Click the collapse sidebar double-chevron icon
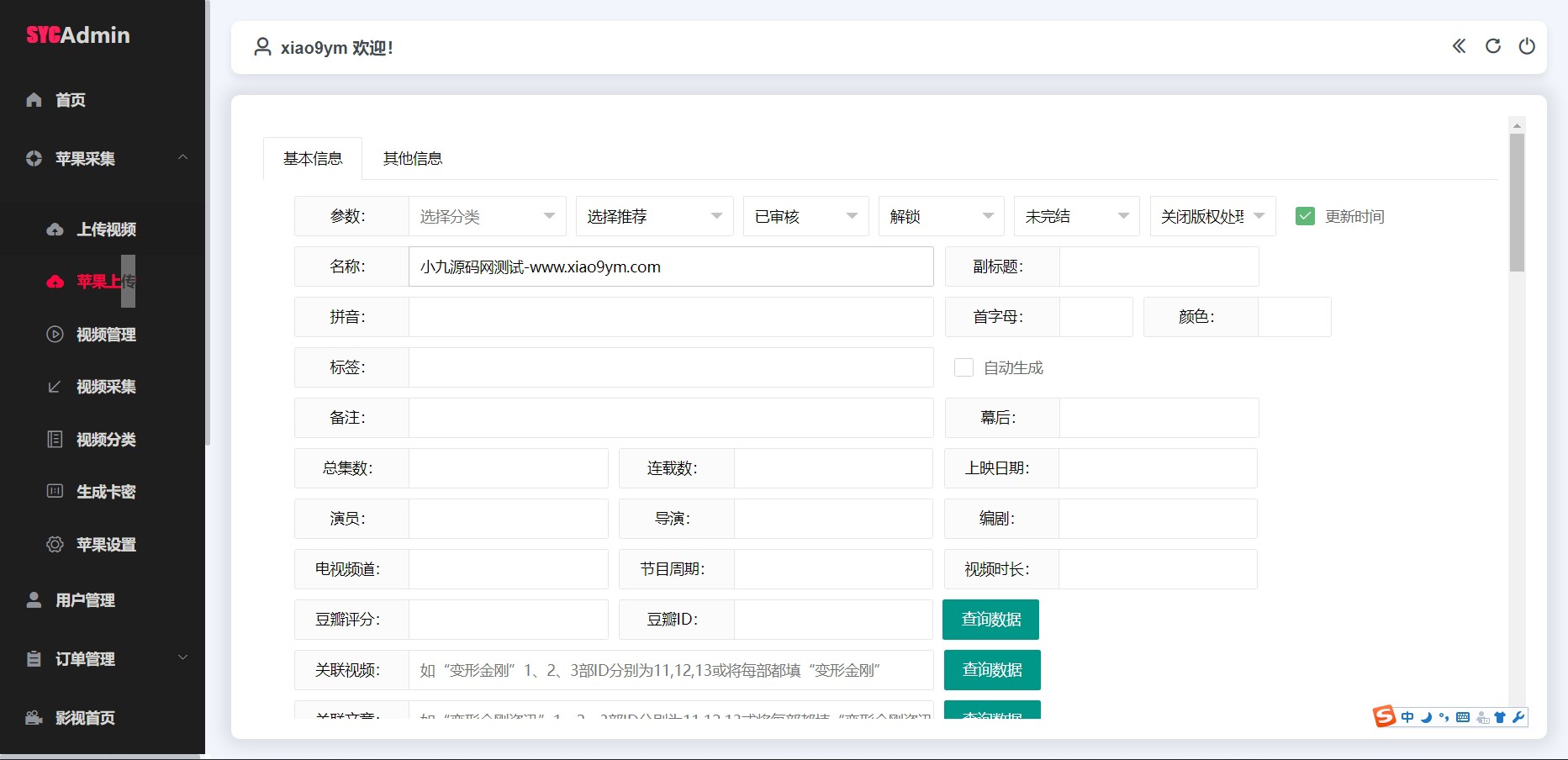The height and width of the screenshot is (760, 1568). click(1459, 46)
